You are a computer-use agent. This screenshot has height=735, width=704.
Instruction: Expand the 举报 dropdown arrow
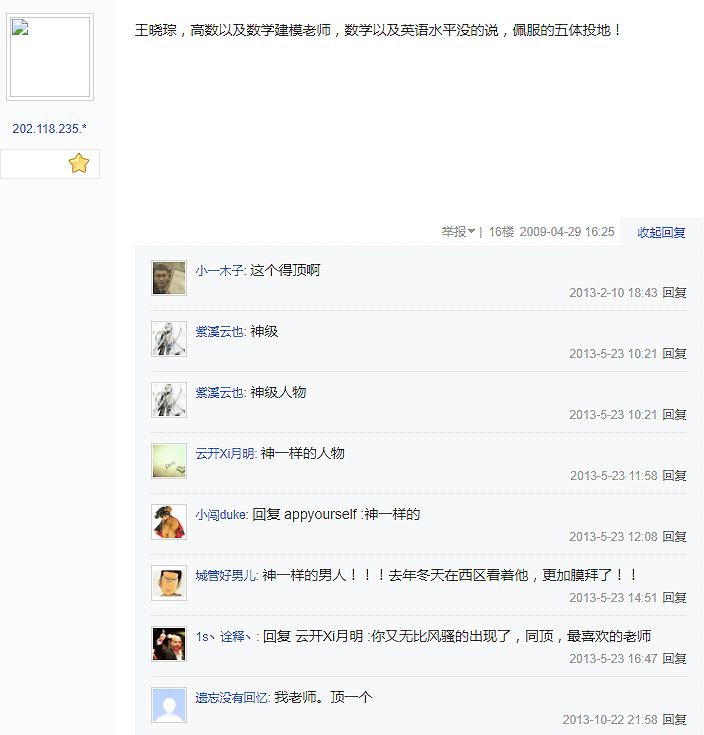(472, 231)
